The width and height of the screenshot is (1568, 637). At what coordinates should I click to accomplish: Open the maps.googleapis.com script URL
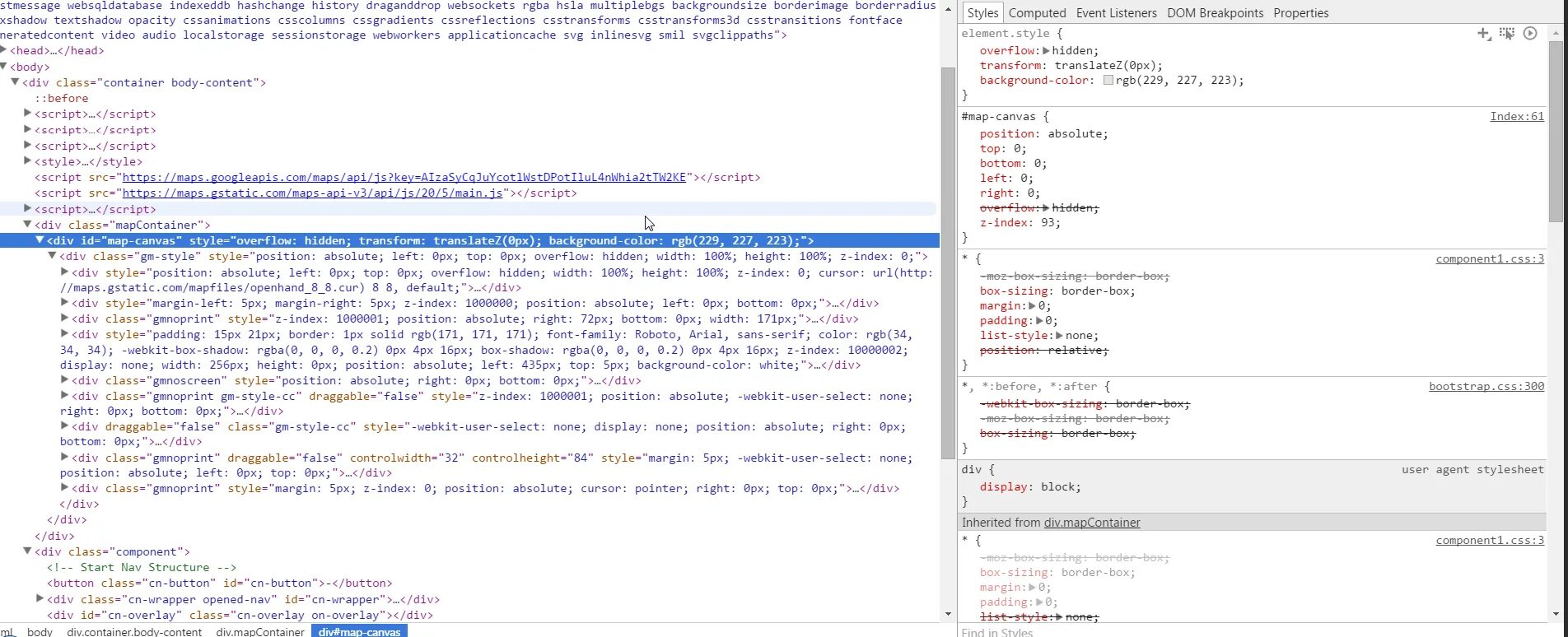(x=404, y=178)
